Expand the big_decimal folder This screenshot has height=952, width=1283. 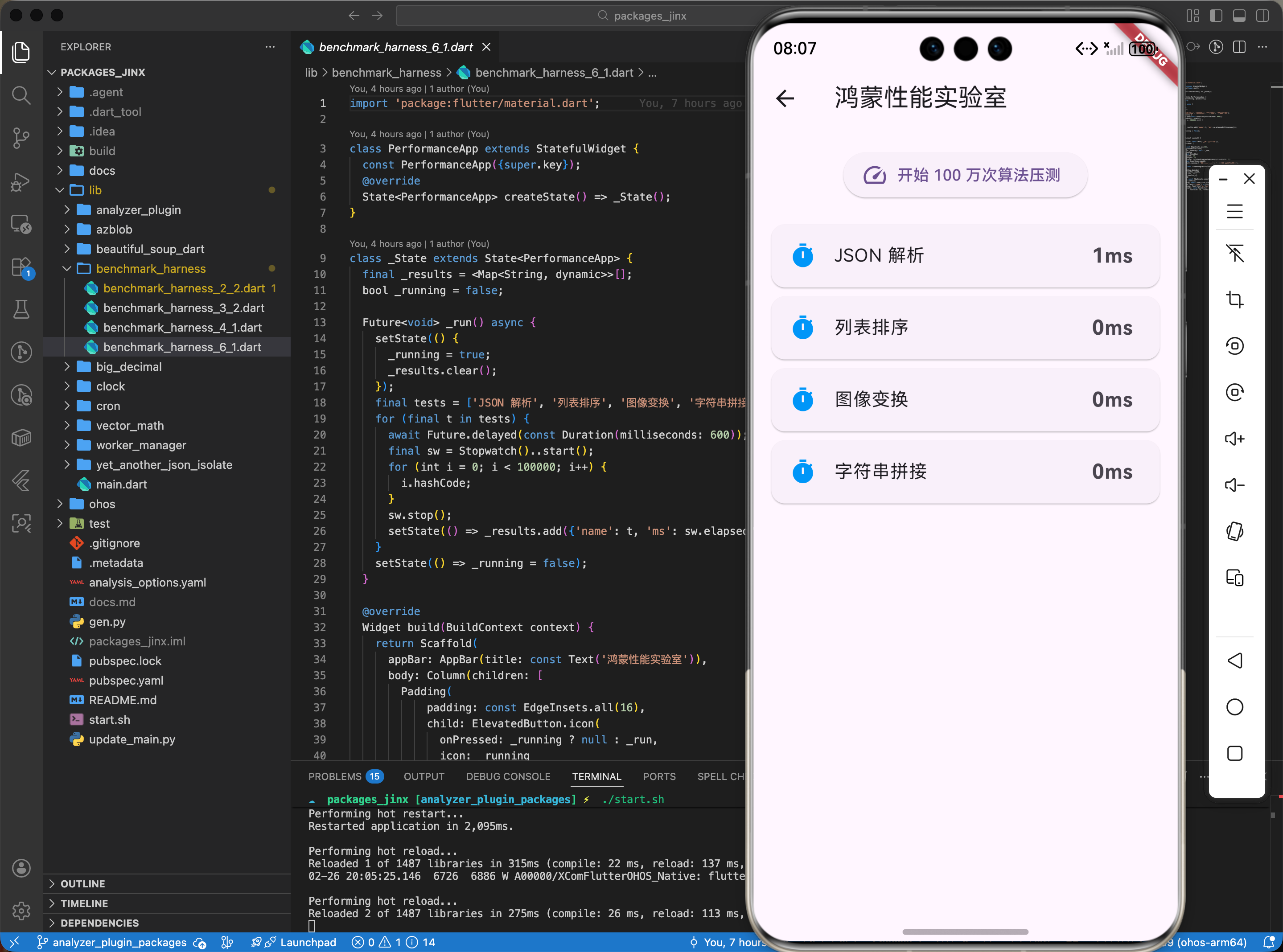click(128, 366)
